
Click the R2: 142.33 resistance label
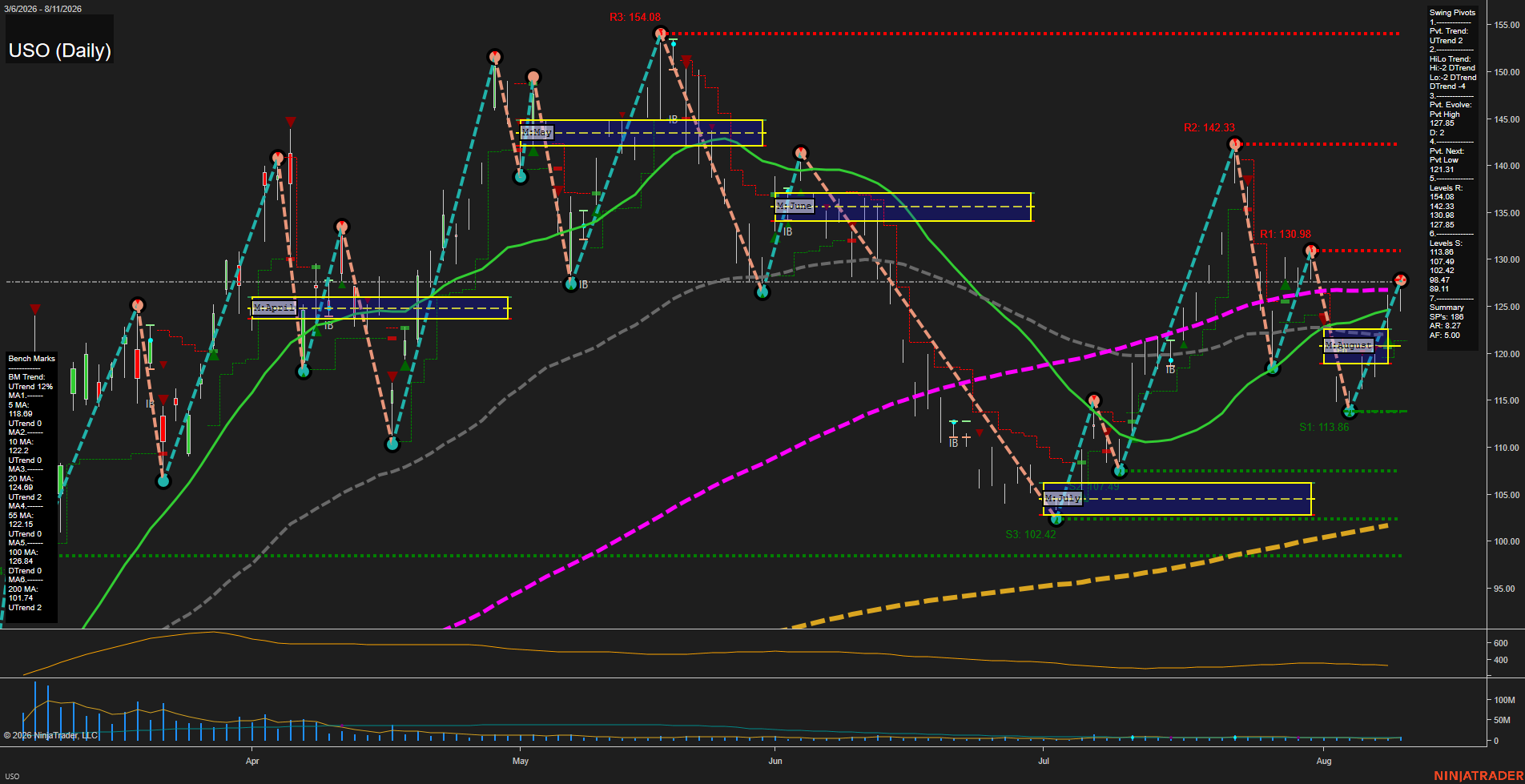pyautogui.click(x=1209, y=127)
